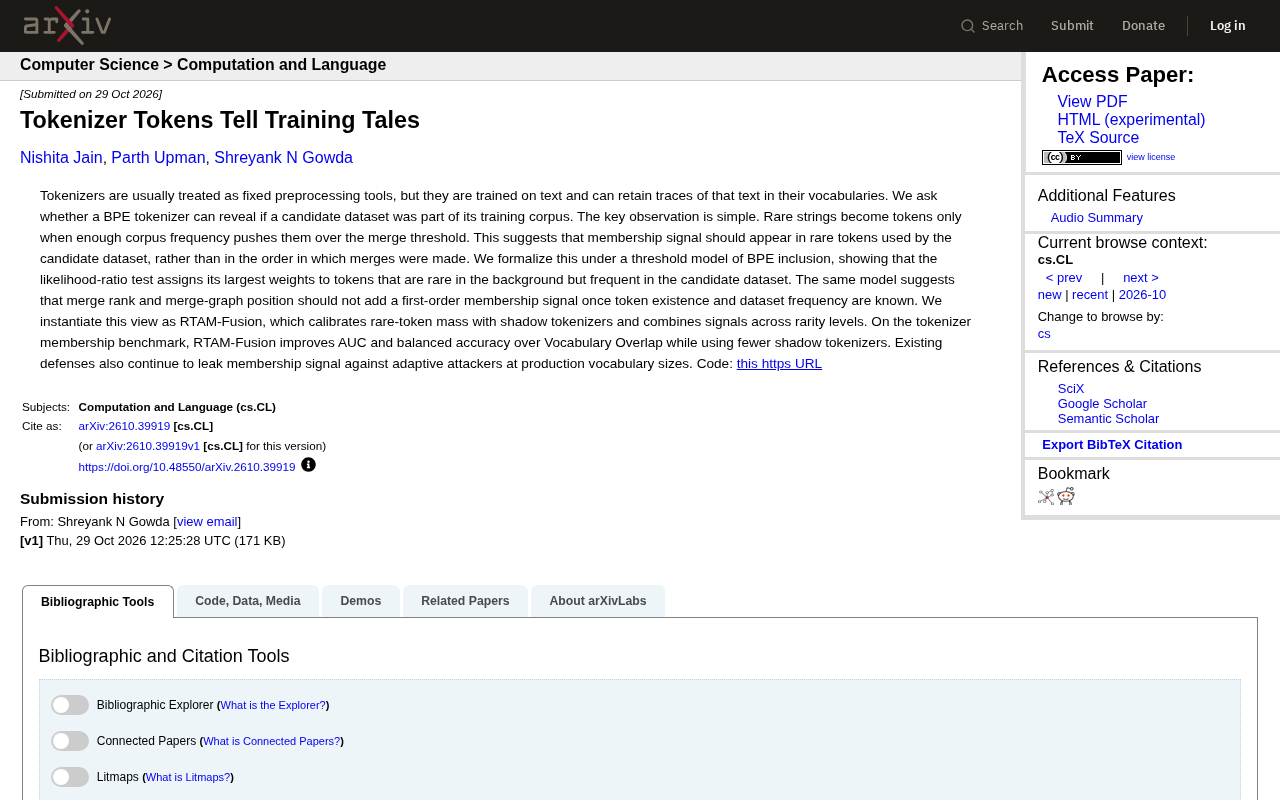Image resolution: width=1280 pixels, height=800 pixels.
Task: Open the new listings link
Action: pyautogui.click(x=1049, y=295)
